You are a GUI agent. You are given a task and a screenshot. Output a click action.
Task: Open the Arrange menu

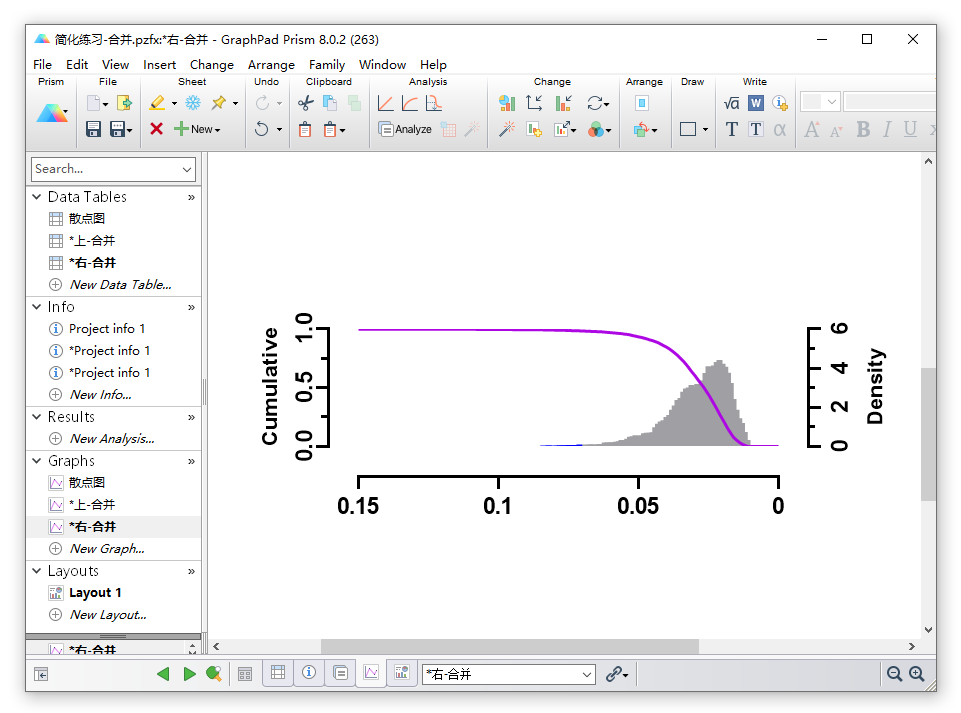pos(271,64)
